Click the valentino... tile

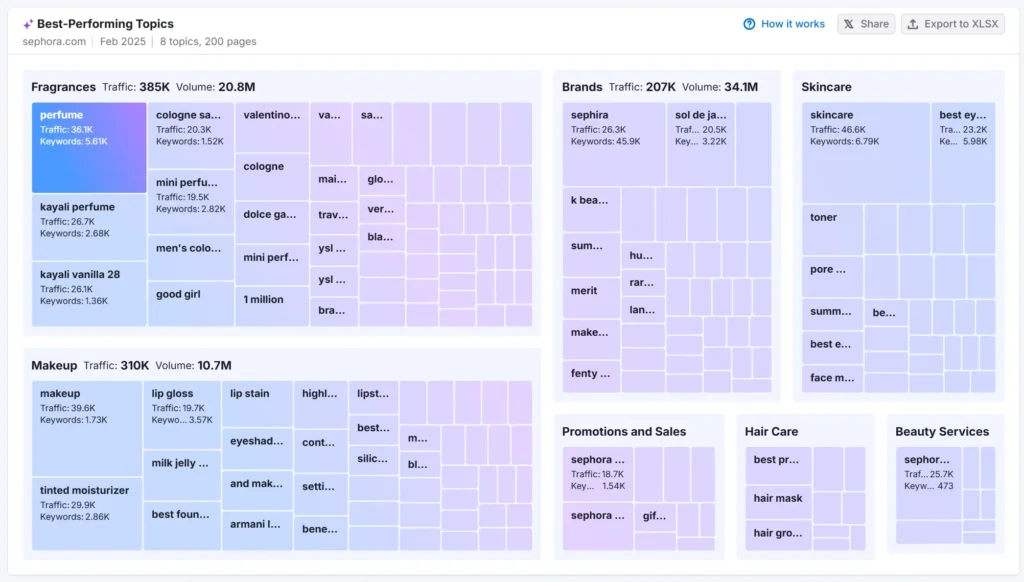(x=272, y=127)
